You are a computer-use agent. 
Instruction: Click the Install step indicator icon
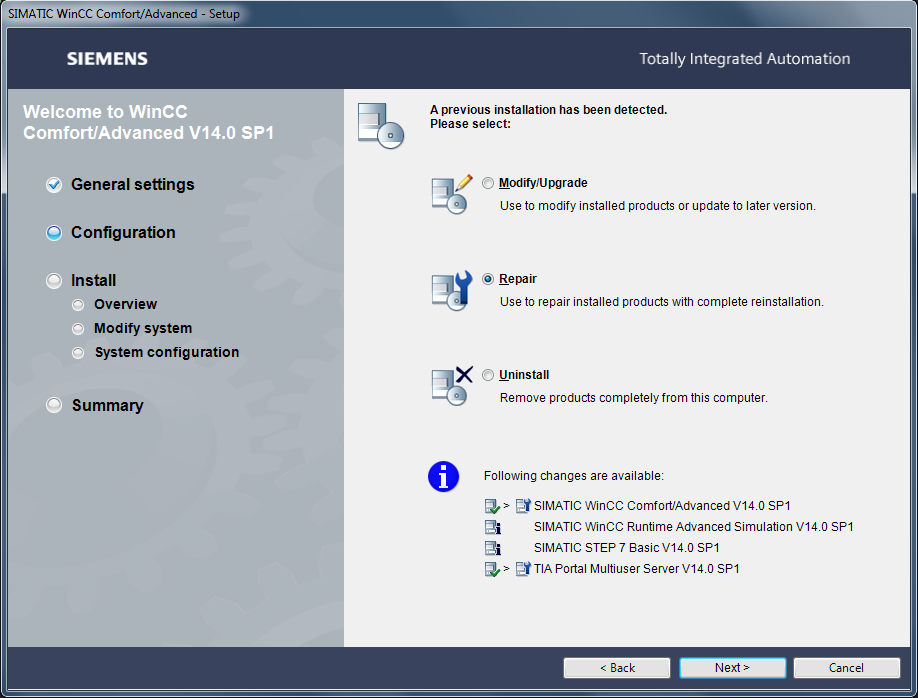(54, 281)
